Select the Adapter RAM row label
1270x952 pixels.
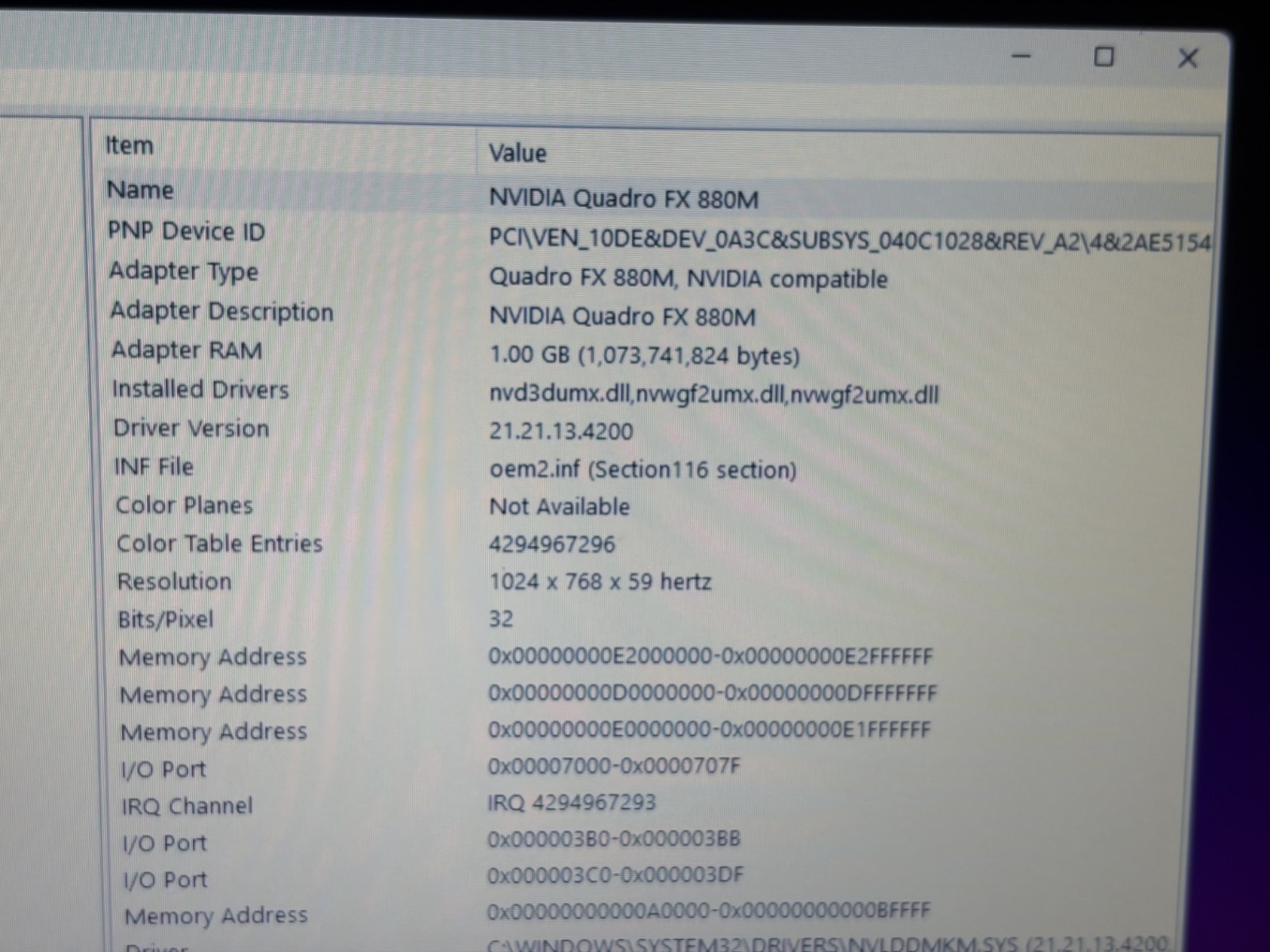[187, 350]
